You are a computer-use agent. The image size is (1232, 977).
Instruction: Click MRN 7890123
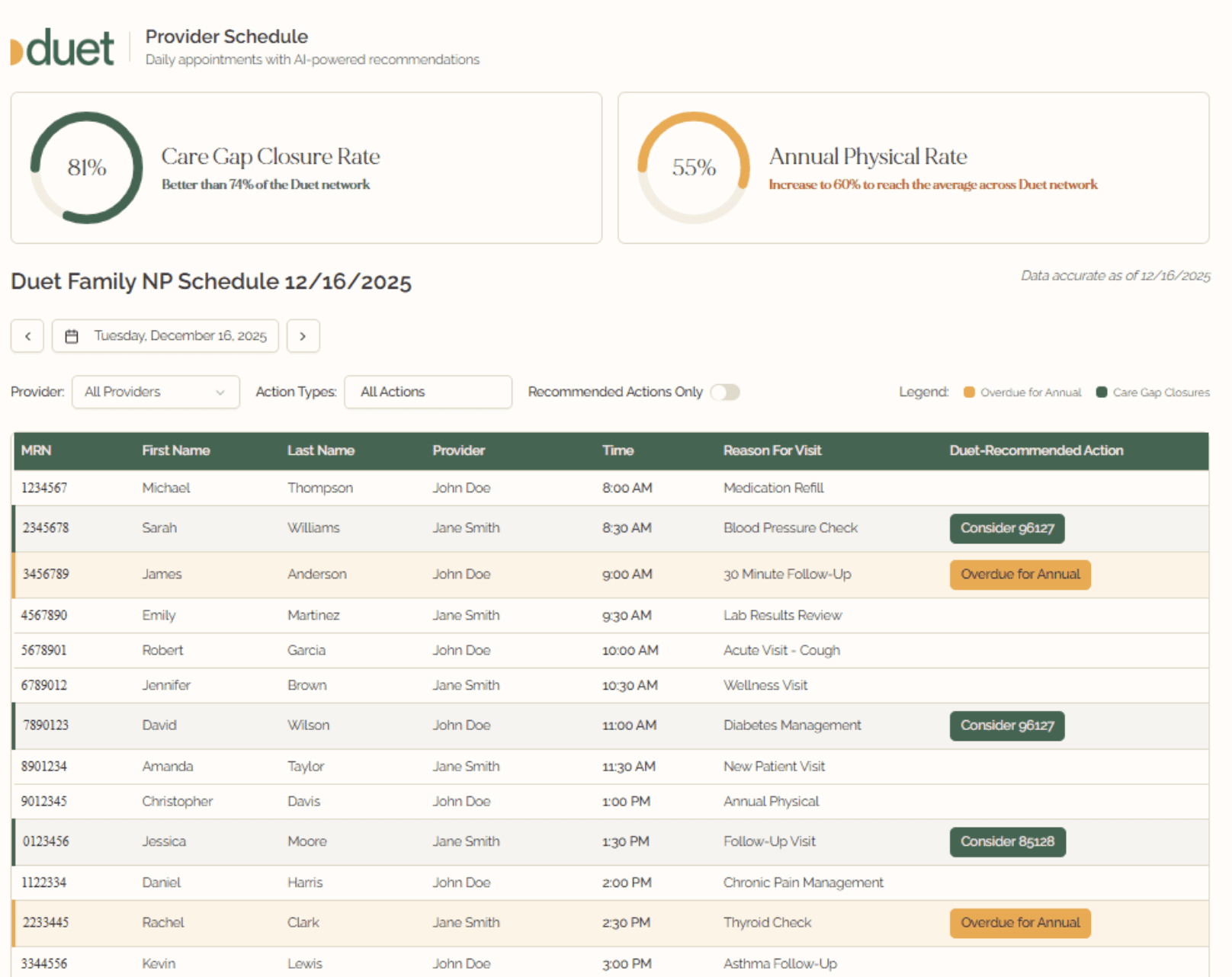tap(45, 726)
